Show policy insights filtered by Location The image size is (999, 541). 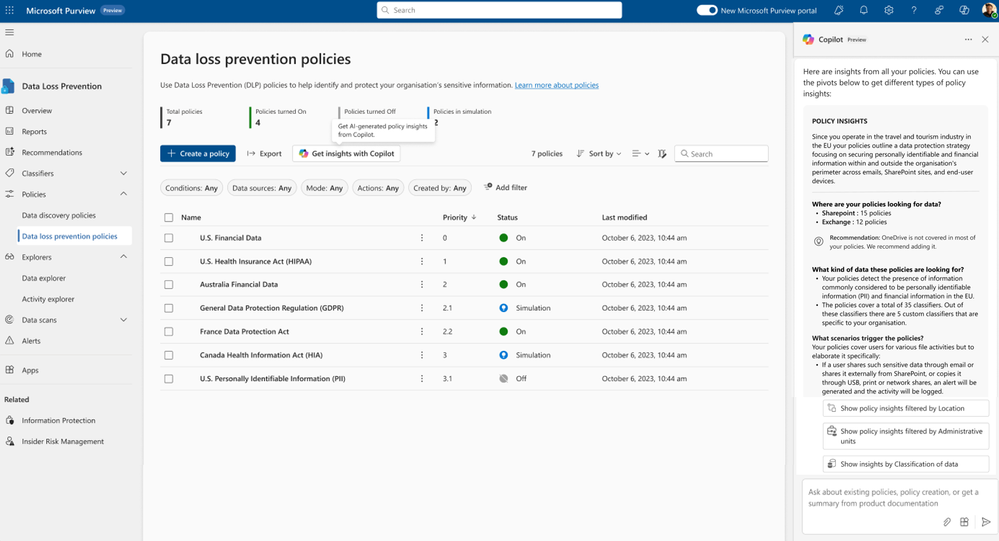click(905, 408)
